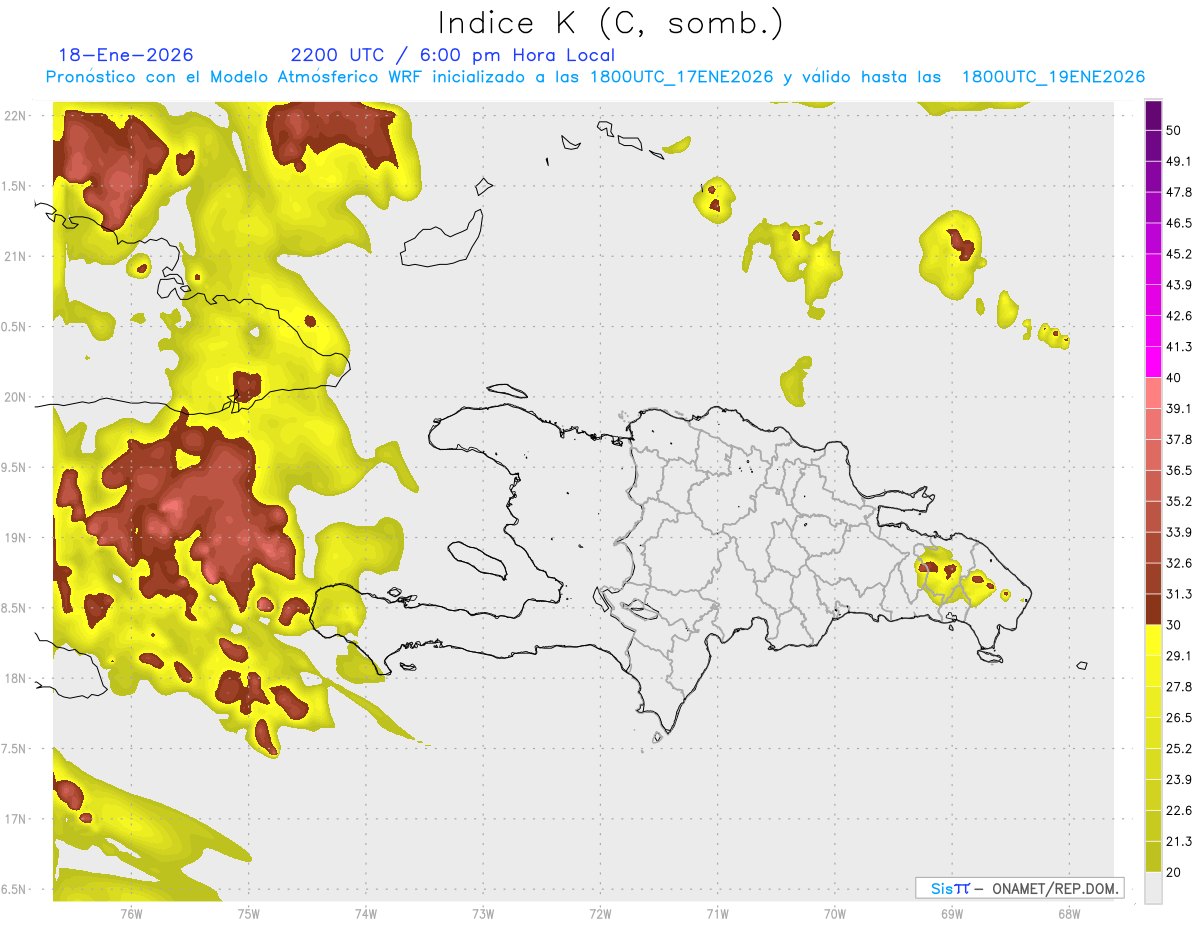Select the 18N latitude axis label
Viewport: 1200px width, 927px height.
pos(15,678)
